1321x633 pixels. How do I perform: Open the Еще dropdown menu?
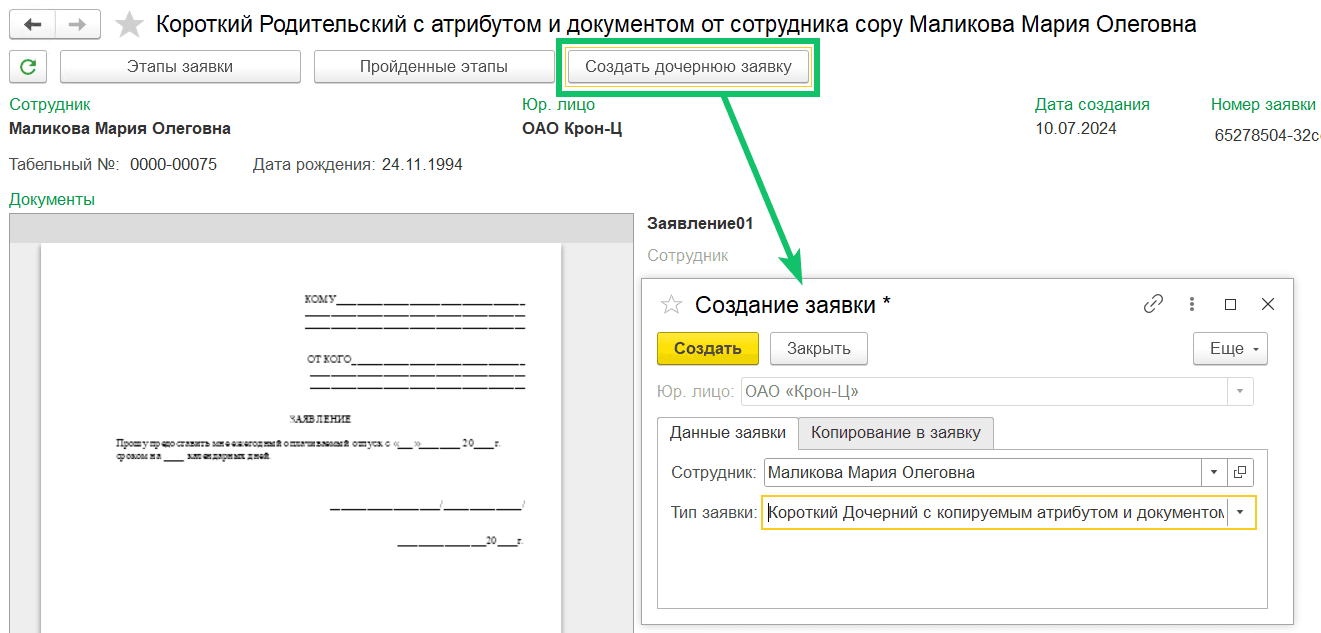(1230, 349)
